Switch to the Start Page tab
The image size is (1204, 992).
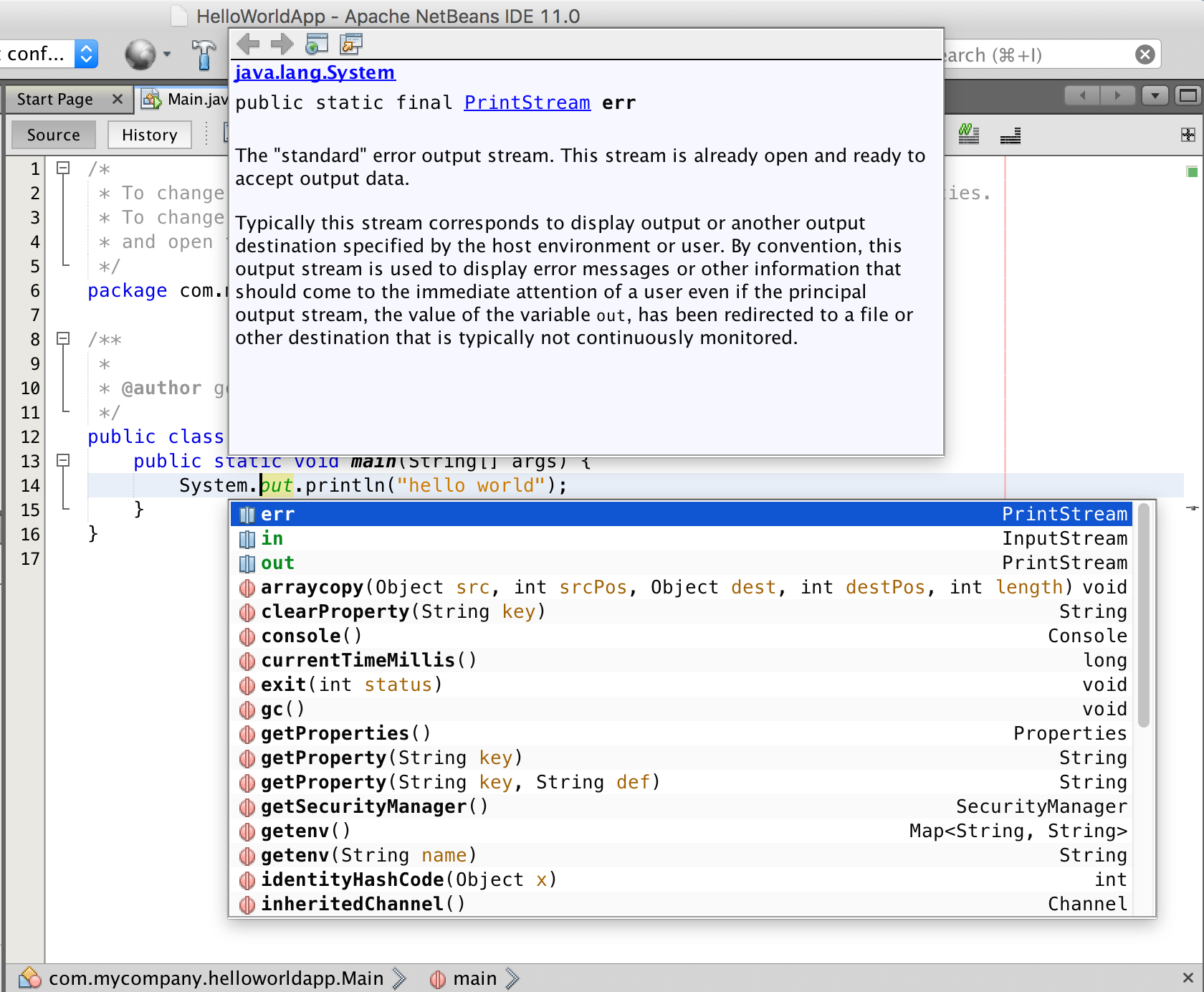pyautogui.click(x=55, y=99)
